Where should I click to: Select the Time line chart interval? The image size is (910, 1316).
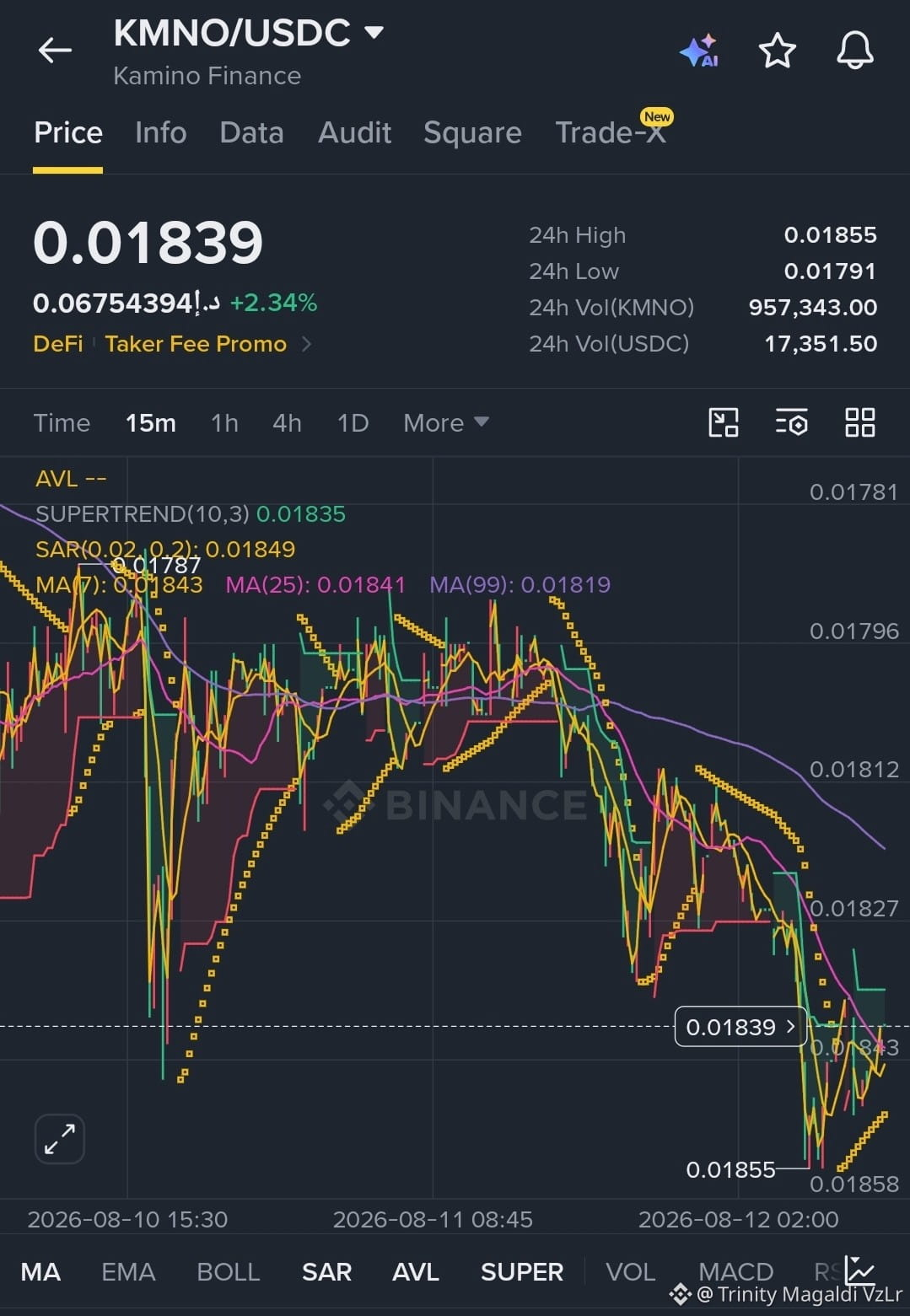[x=62, y=422]
